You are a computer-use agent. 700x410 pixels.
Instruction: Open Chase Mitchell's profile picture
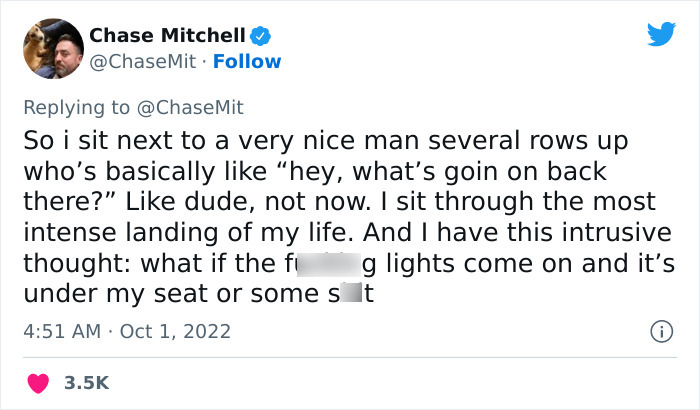52,47
